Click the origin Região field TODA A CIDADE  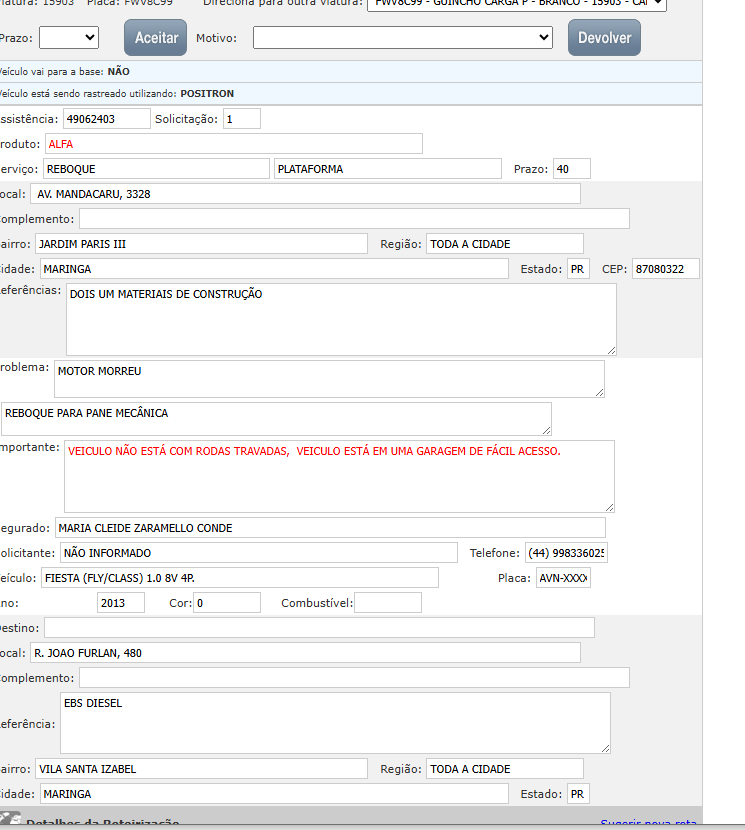click(x=505, y=243)
